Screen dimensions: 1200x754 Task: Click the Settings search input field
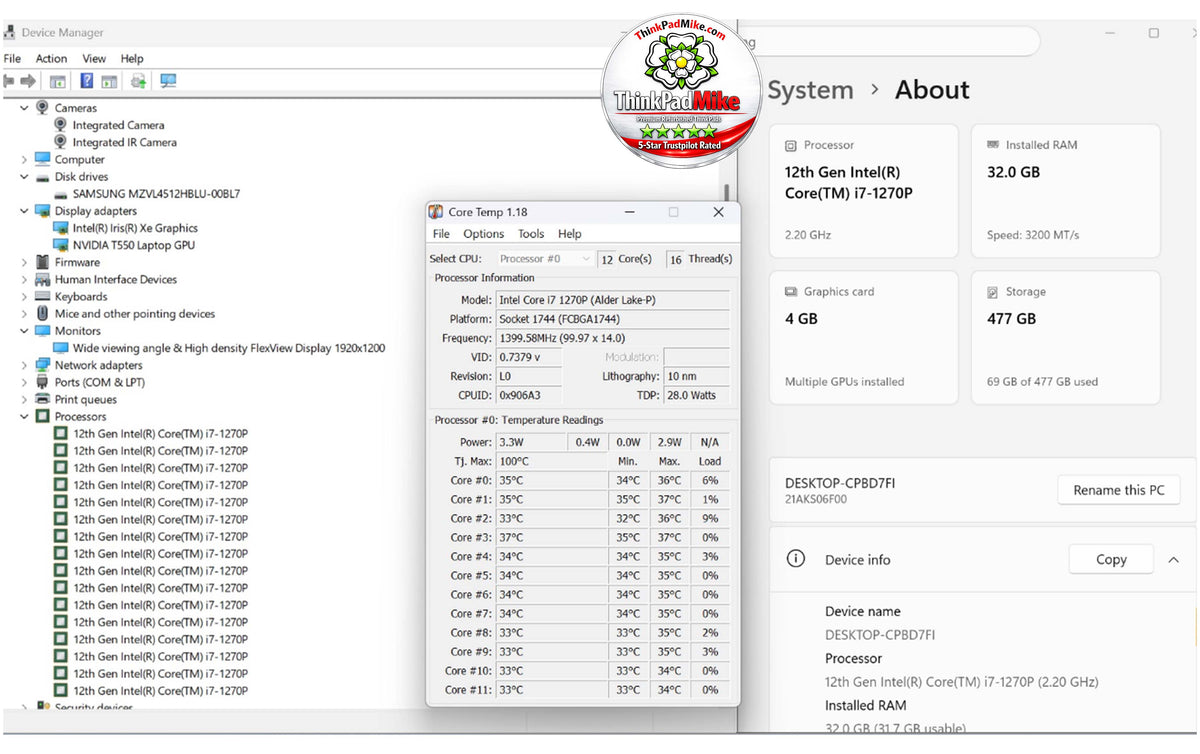tap(890, 42)
